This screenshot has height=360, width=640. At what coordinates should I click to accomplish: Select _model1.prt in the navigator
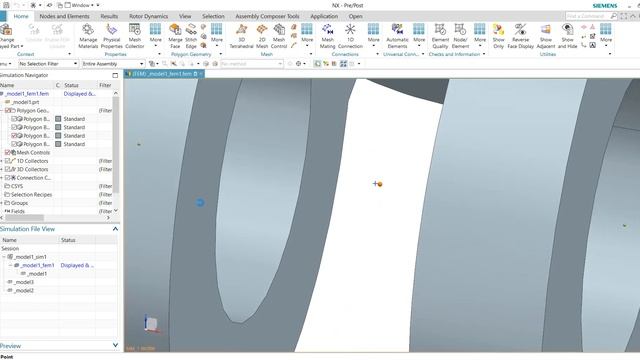click(25, 102)
